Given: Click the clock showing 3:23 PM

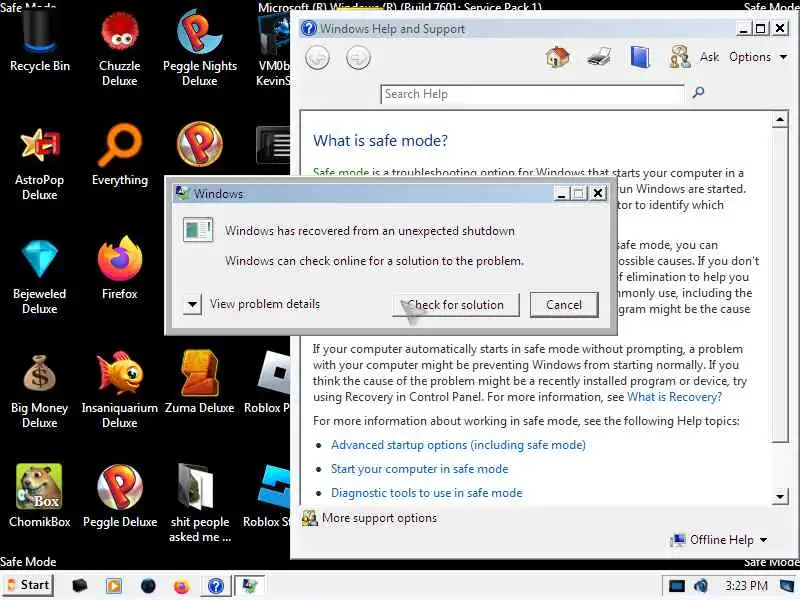Looking at the screenshot, I should (746, 586).
